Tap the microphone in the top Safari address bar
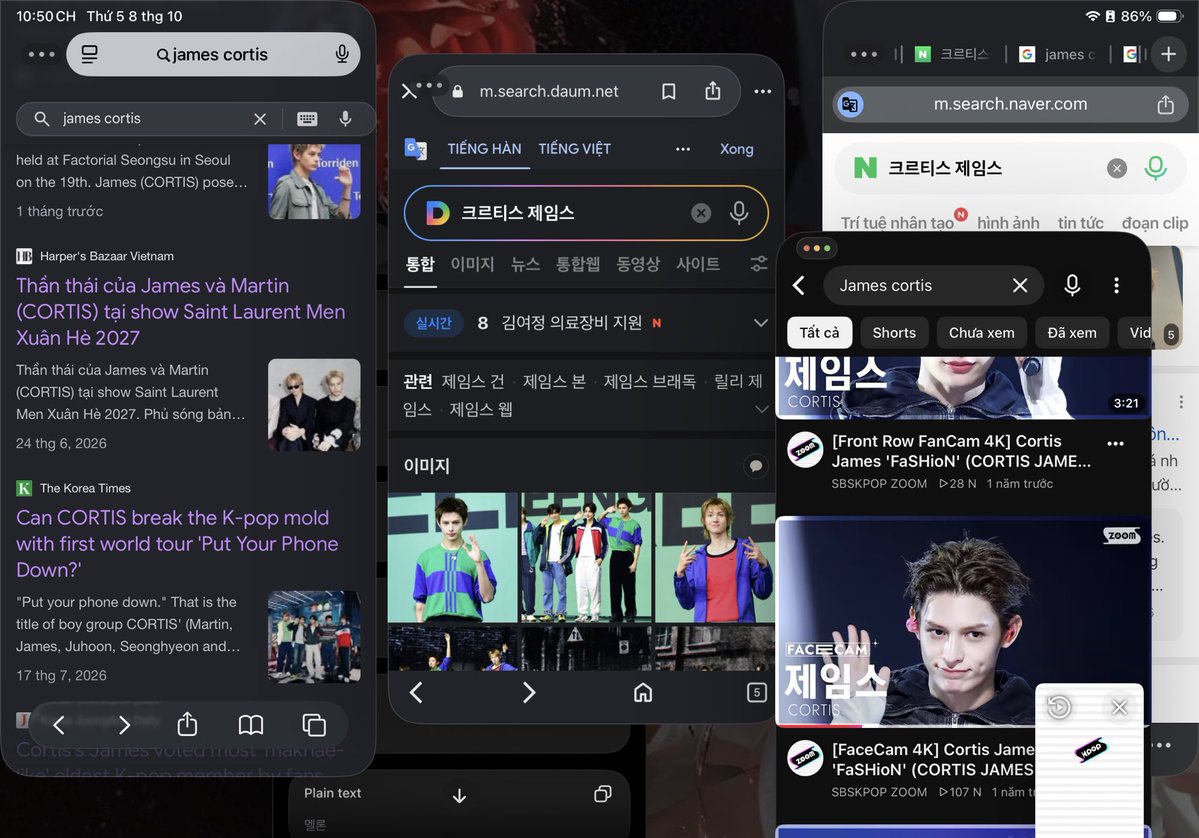The width and height of the screenshot is (1199, 838). click(342, 54)
